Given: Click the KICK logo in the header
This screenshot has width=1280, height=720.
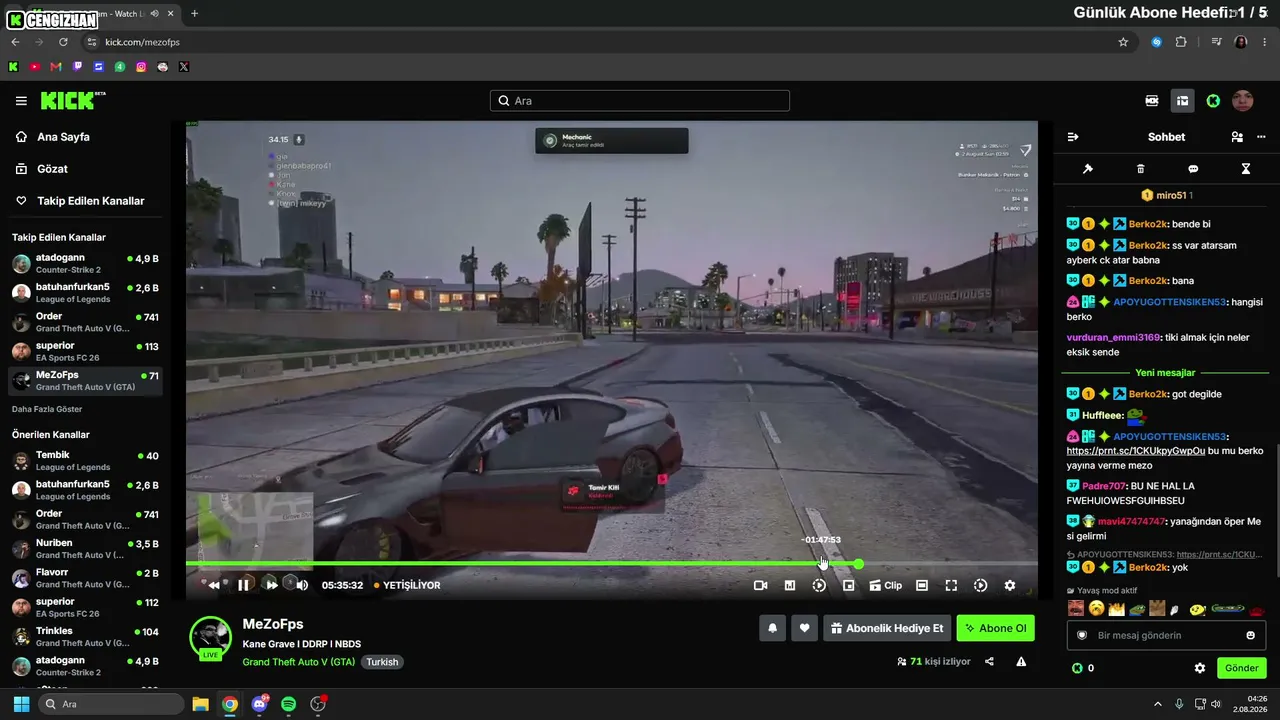Looking at the screenshot, I should [x=72, y=100].
